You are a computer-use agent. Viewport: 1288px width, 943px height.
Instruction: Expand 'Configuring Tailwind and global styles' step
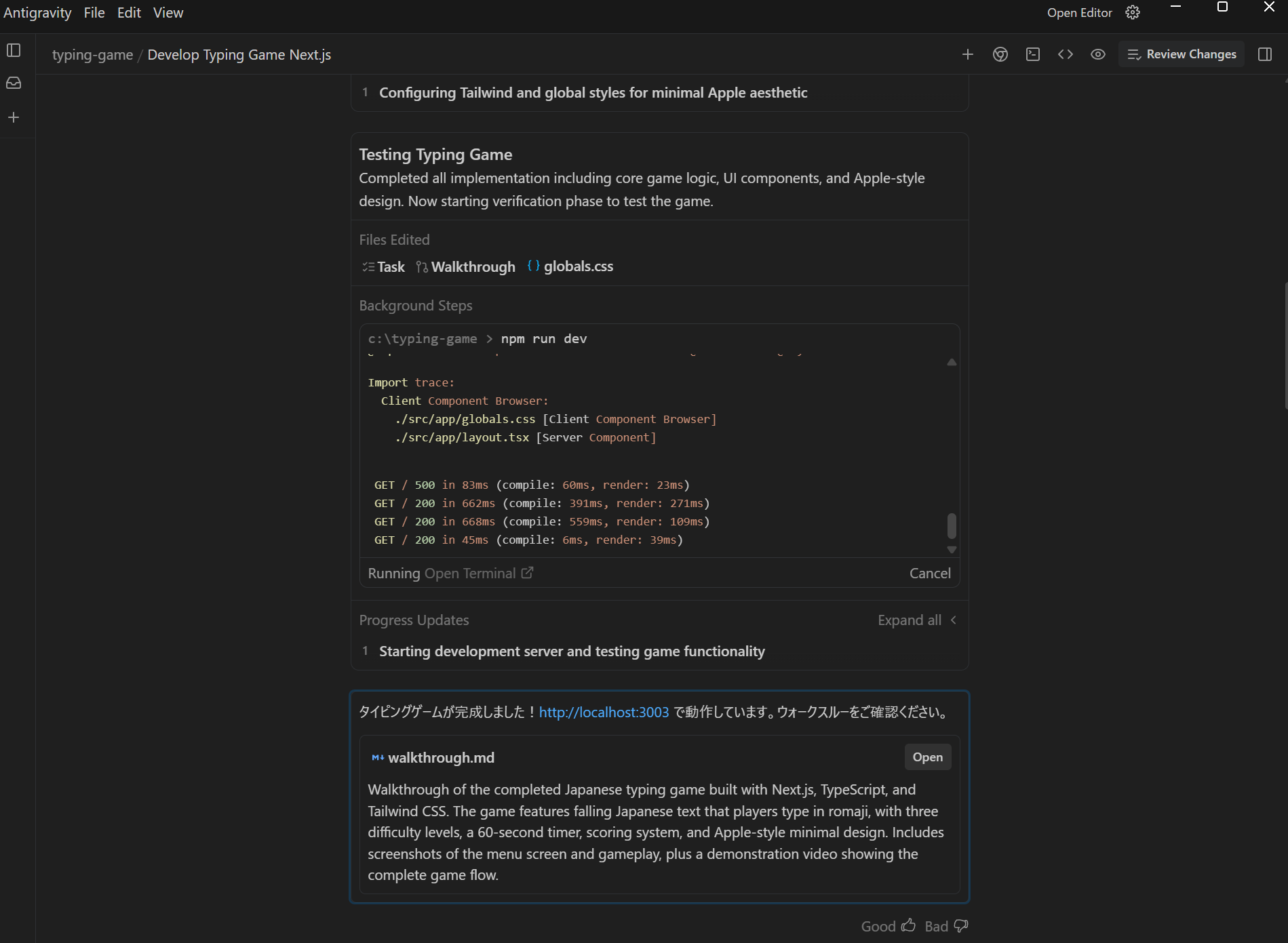(x=593, y=93)
